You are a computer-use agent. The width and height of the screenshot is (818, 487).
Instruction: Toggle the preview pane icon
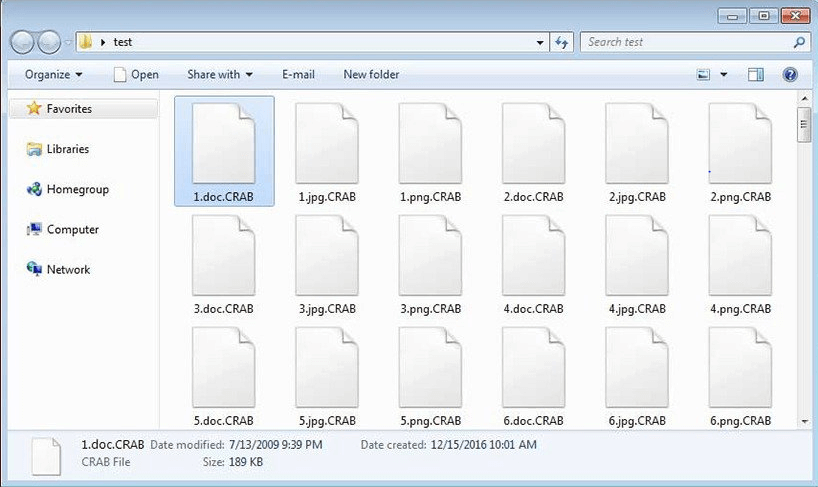point(756,75)
